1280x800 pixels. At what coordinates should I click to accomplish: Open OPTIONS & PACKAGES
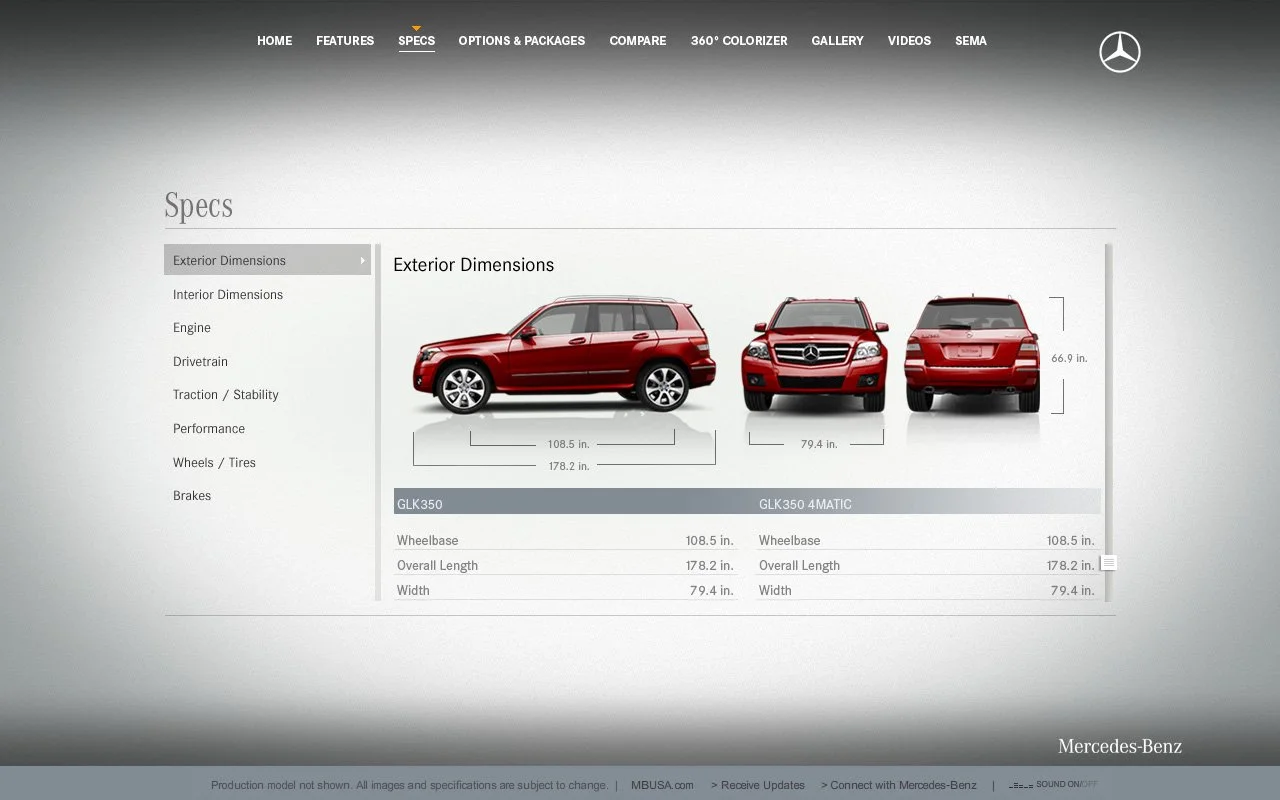click(x=522, y=41)
